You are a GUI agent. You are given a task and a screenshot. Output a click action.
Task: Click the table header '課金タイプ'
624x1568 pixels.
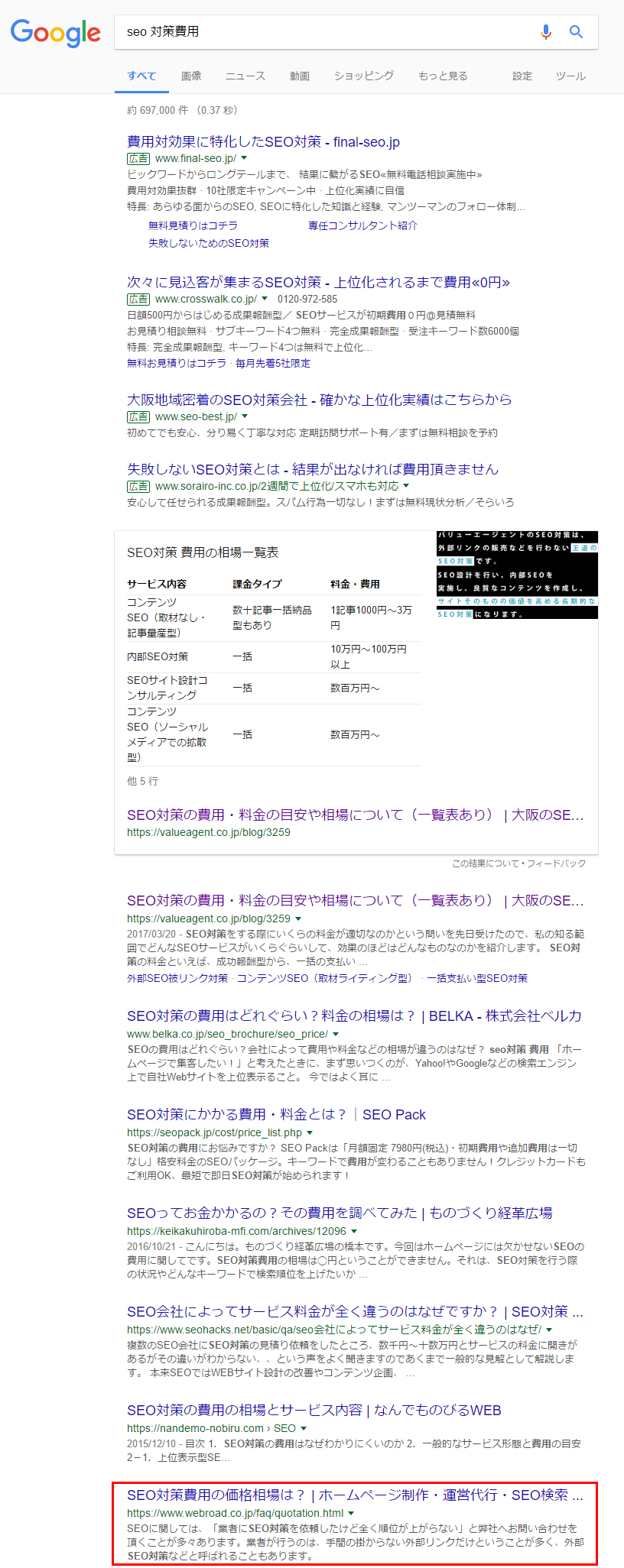click(x=258, y=584)
